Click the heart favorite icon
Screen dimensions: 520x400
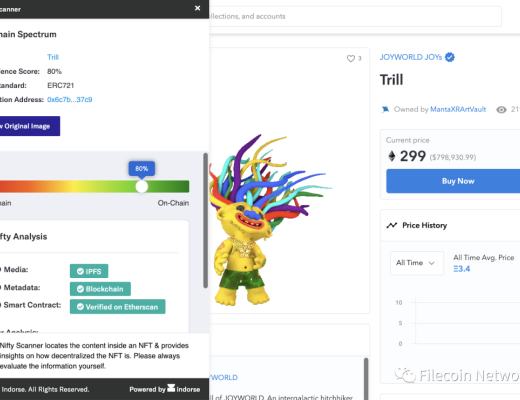[351, 59]
